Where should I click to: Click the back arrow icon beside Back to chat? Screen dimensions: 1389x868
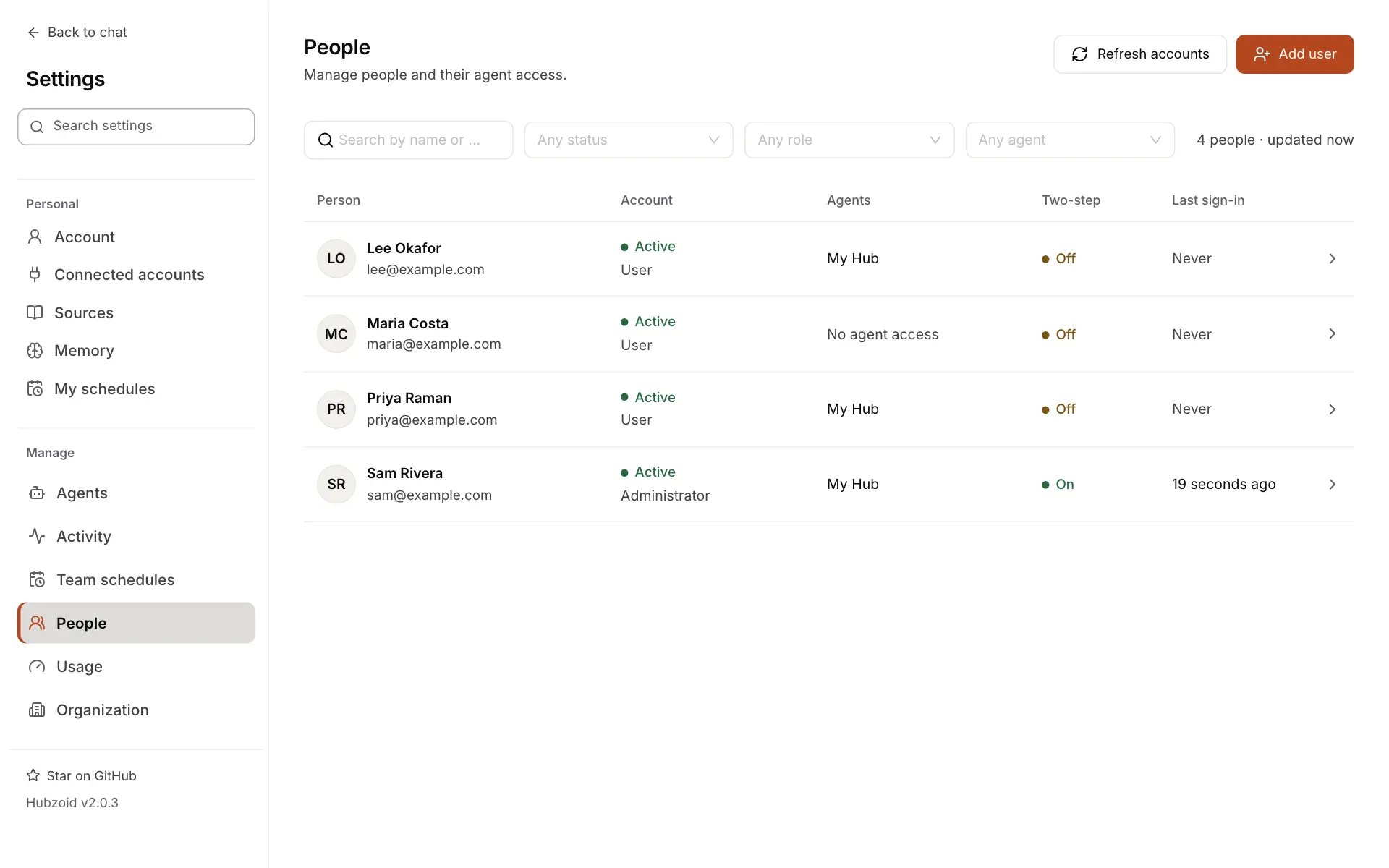[33, 33]
